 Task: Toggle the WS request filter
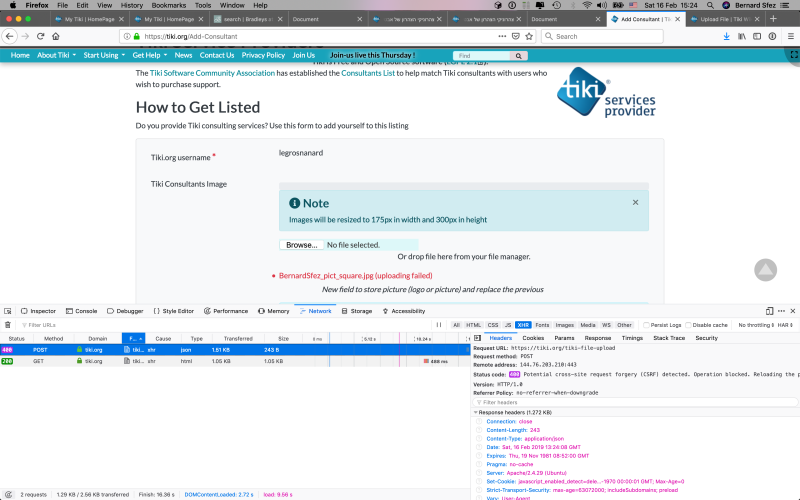606,325
